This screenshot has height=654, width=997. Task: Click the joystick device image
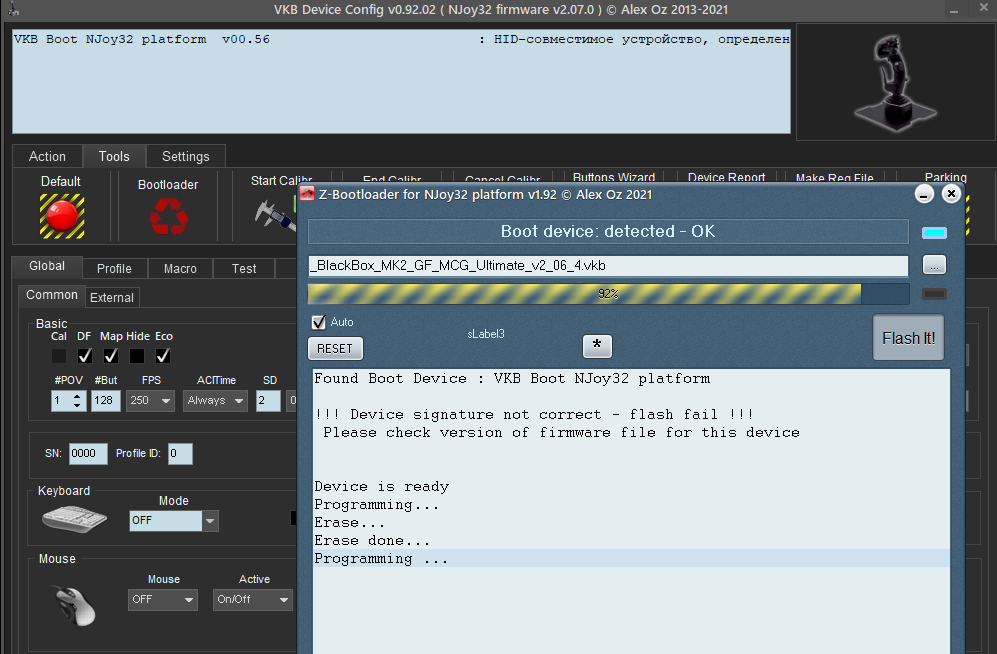(888, 83)
